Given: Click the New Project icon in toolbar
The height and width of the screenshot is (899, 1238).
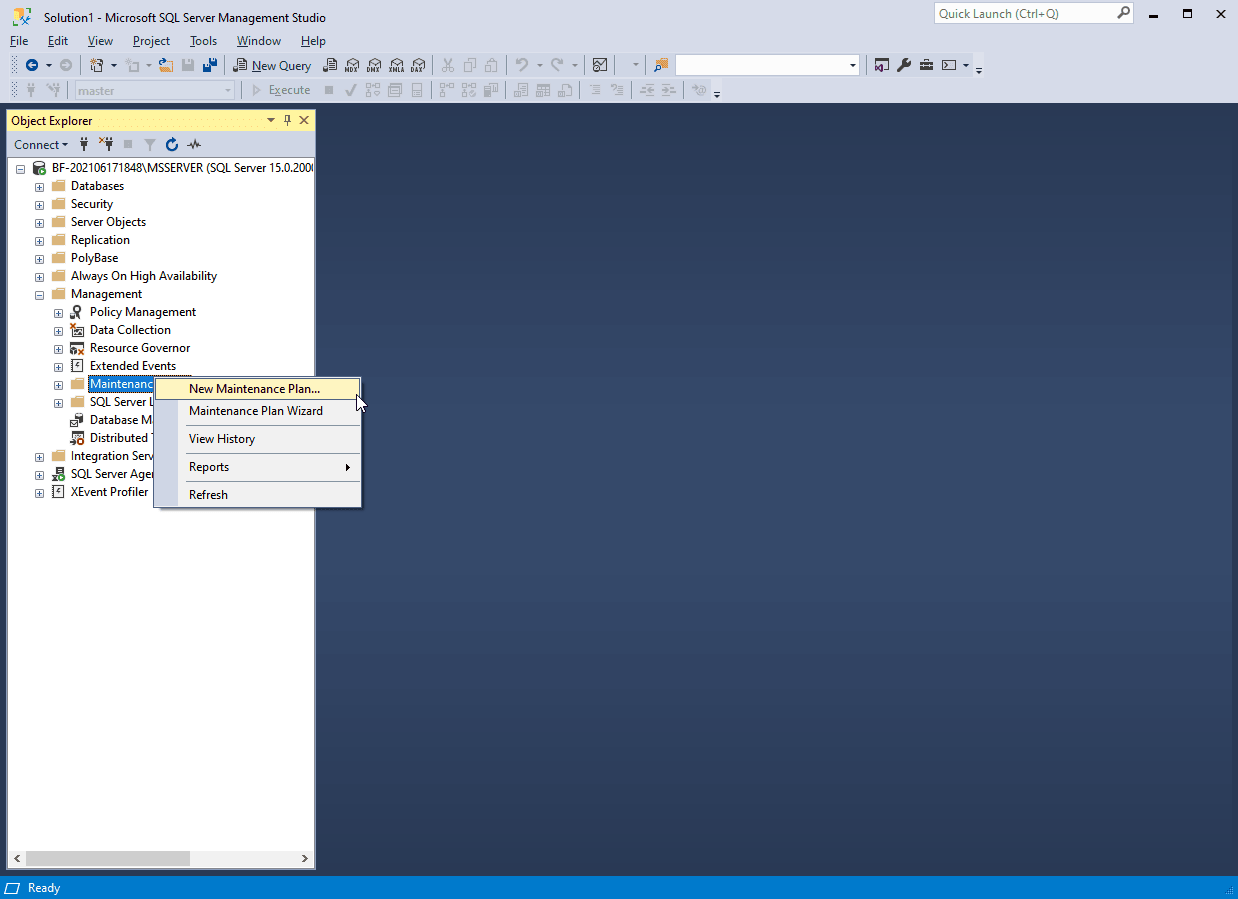Looking at the screenshot, I should point(97,65).
